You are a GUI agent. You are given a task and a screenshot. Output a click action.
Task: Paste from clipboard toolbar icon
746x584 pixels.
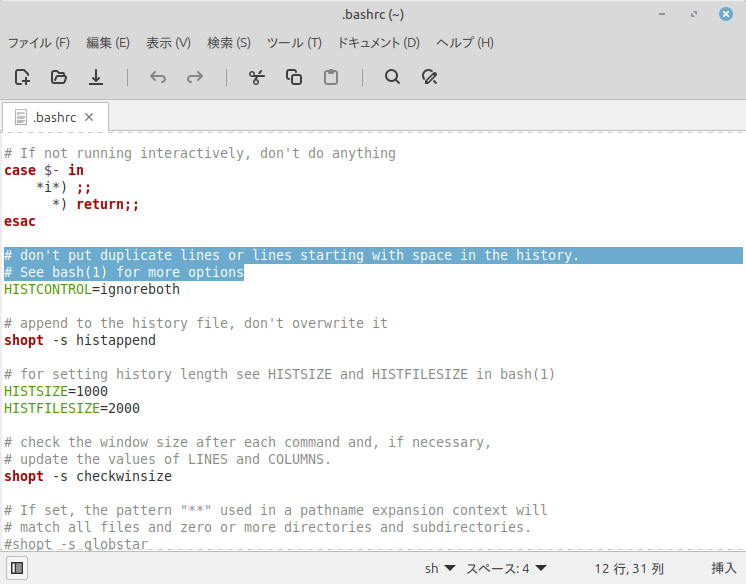[331, 77]
